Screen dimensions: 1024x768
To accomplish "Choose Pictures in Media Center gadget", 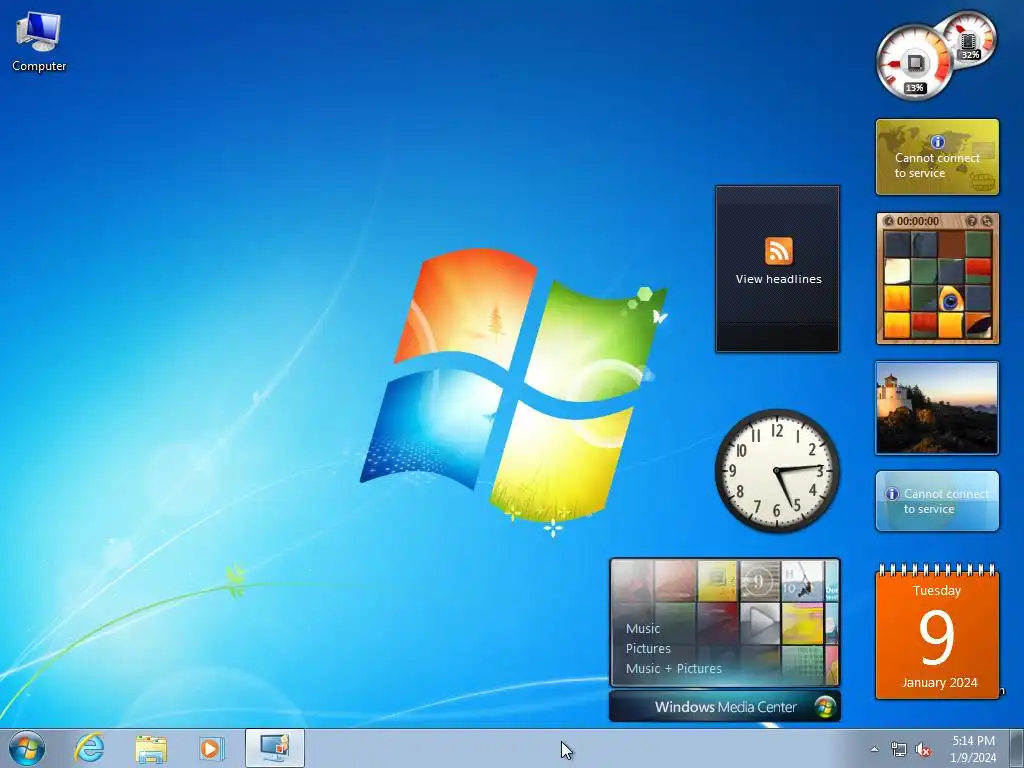I will (648, 648).
